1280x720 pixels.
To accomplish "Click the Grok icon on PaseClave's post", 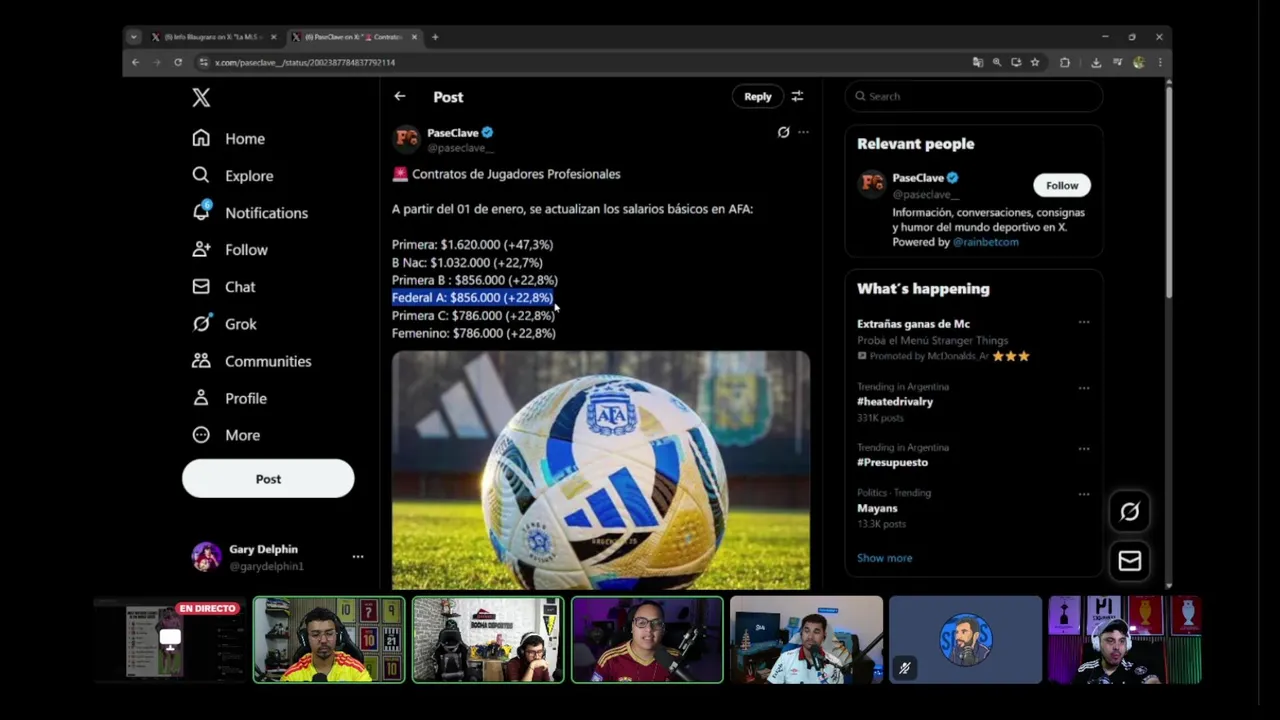I will pyautogui.click(x=783, y=132).
